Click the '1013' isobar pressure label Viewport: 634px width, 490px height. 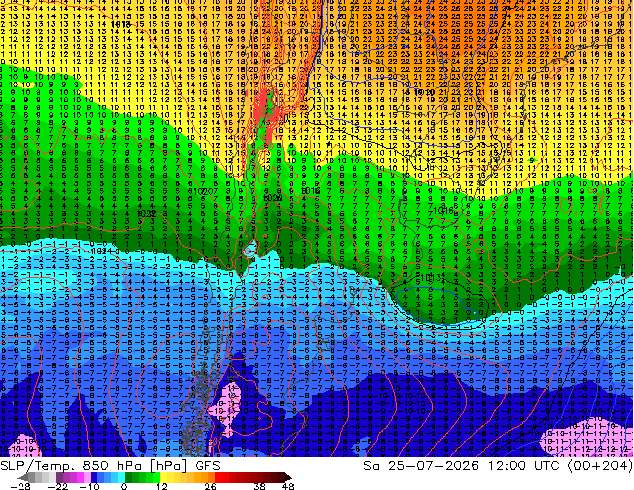coord(431,278)
